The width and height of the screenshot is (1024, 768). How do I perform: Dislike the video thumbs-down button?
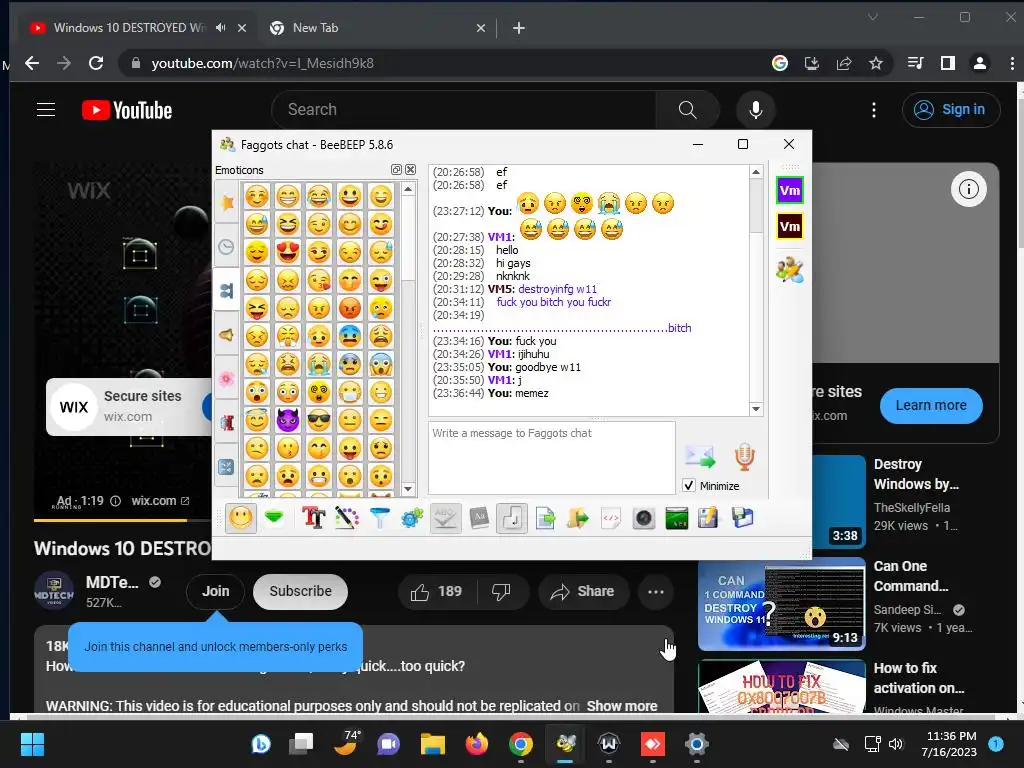coord(502,592)
